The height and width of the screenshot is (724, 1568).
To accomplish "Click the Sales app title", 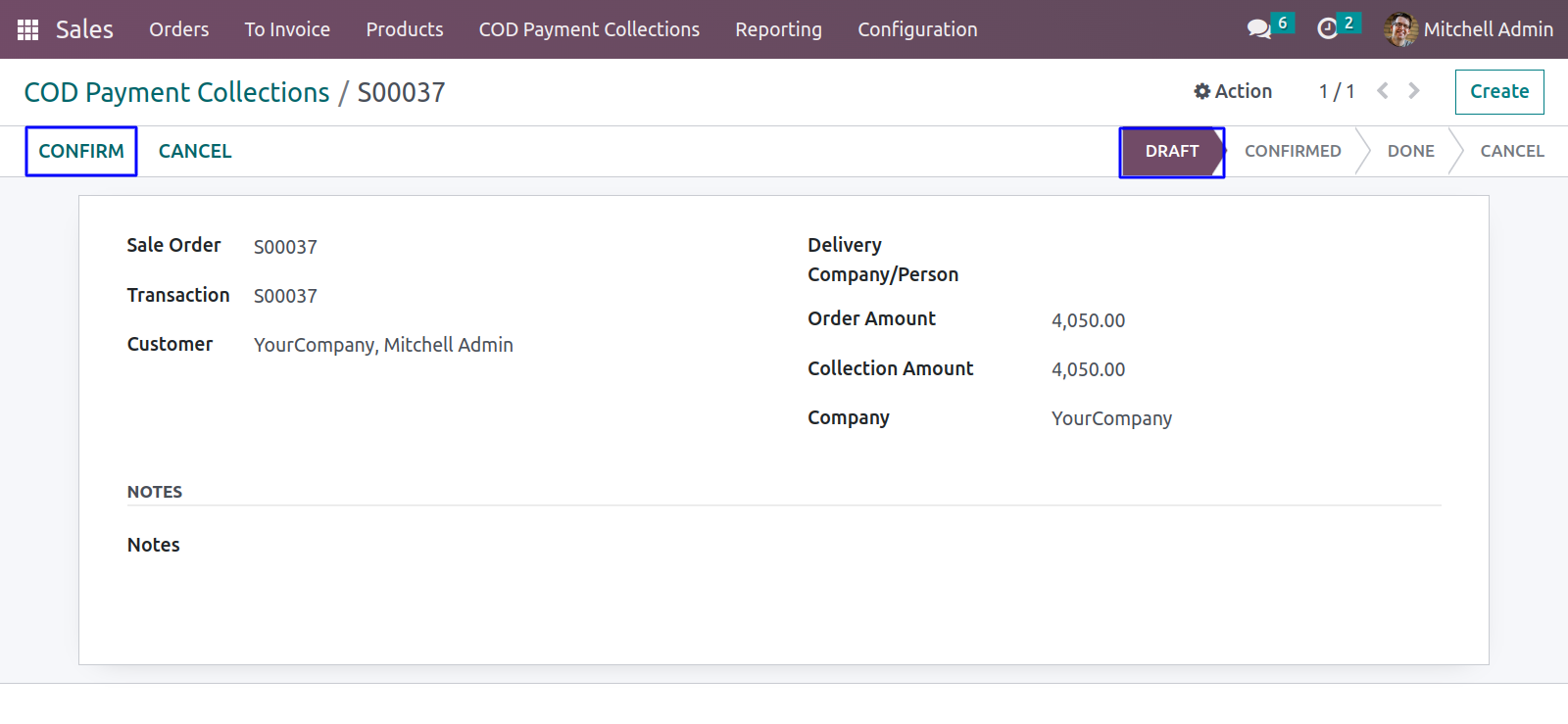I will (84, 29).
